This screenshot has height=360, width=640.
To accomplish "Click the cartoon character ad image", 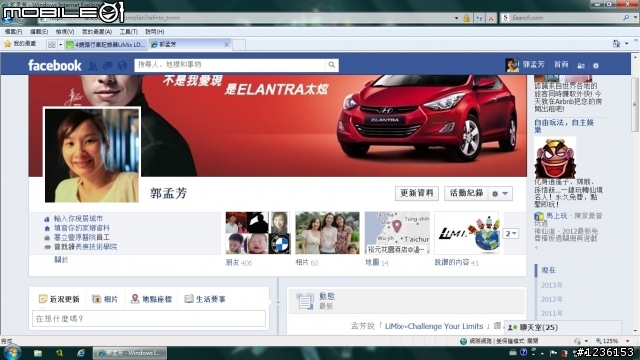I will (555, 158).
